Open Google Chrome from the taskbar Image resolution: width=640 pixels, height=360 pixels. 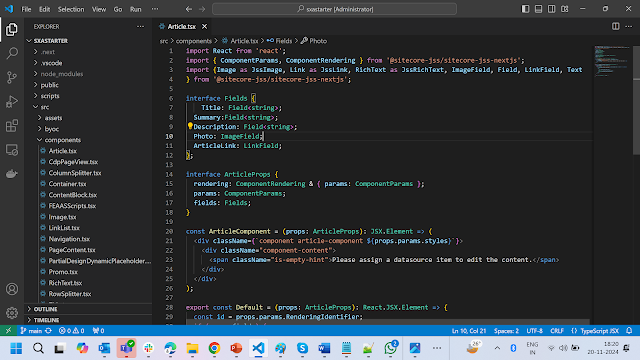pos(214,348)
